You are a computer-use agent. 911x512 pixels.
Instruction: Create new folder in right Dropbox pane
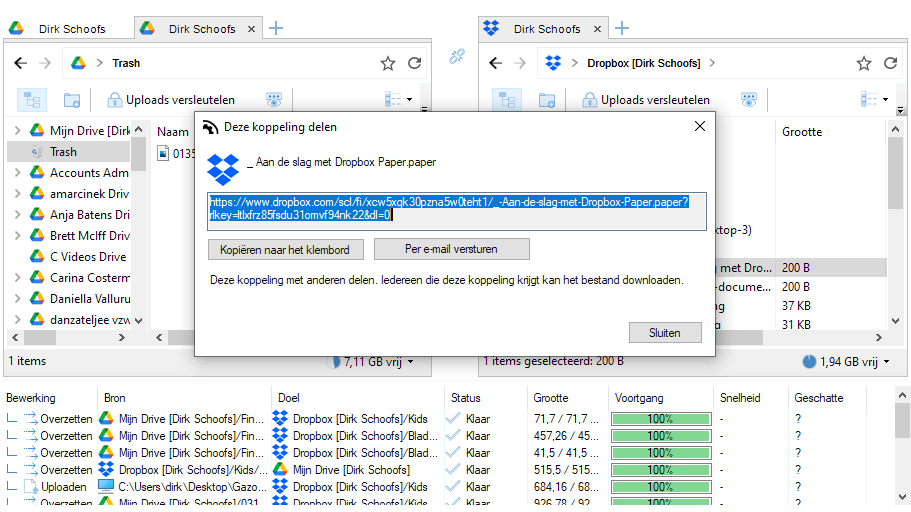[x=547, y=100]
